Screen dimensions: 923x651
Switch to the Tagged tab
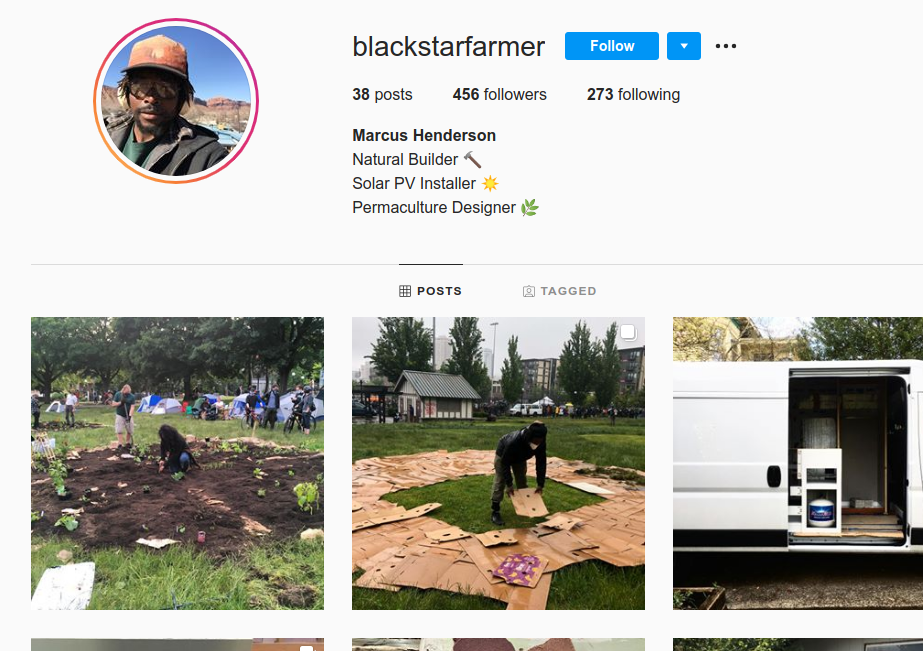[x=559, y=291]
